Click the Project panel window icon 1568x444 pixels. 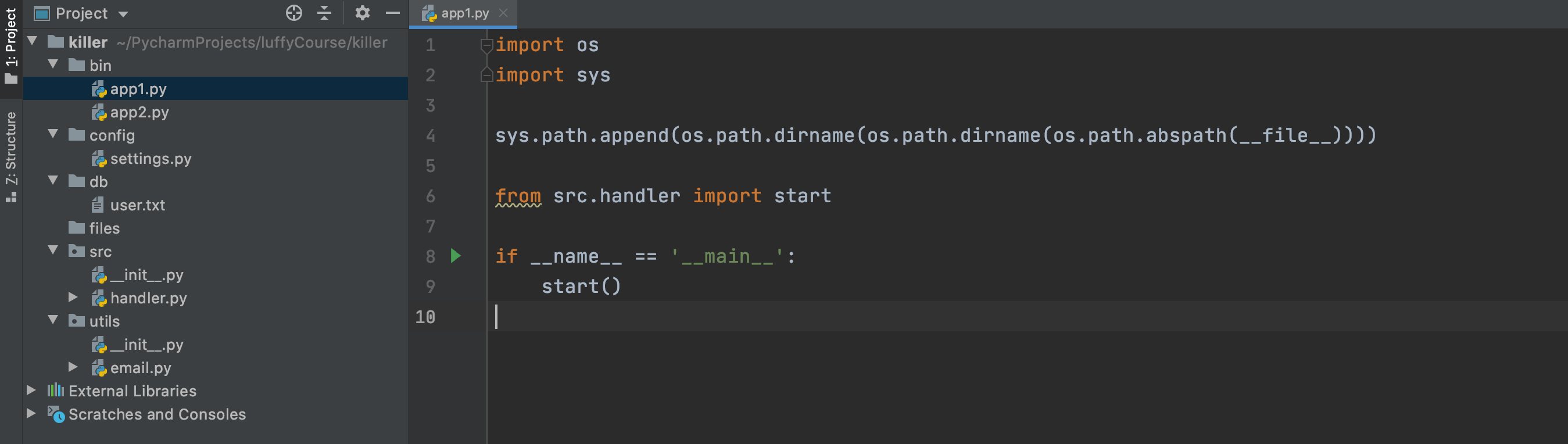pyautogui.click(x=42, y=13)
